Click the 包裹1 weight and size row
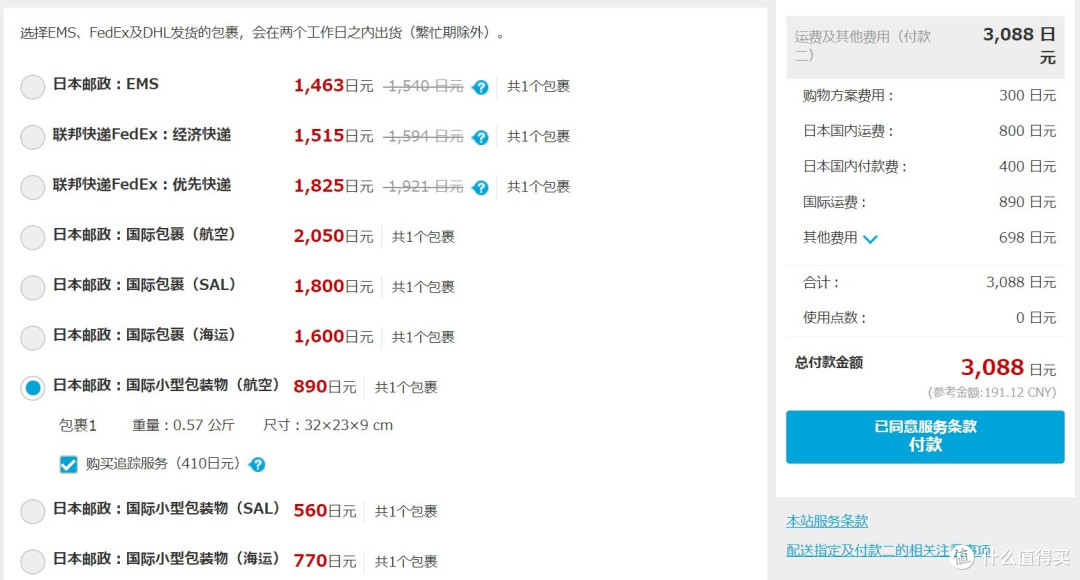This screenshot has width=1080, height=580. (x=230, y=425)
